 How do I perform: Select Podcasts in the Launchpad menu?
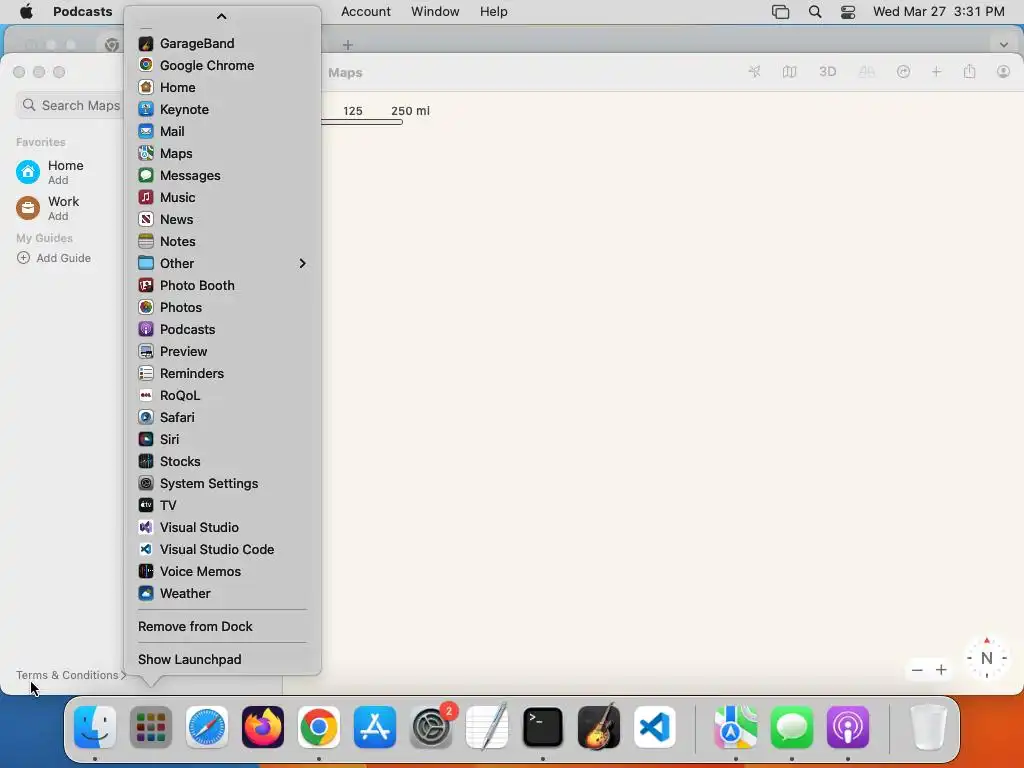click(222, 329)
